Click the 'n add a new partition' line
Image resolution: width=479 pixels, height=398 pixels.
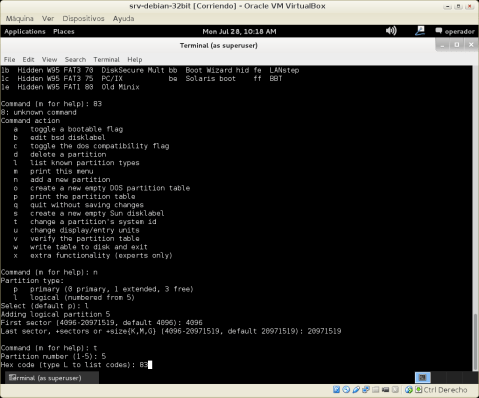tap(62, 180)
